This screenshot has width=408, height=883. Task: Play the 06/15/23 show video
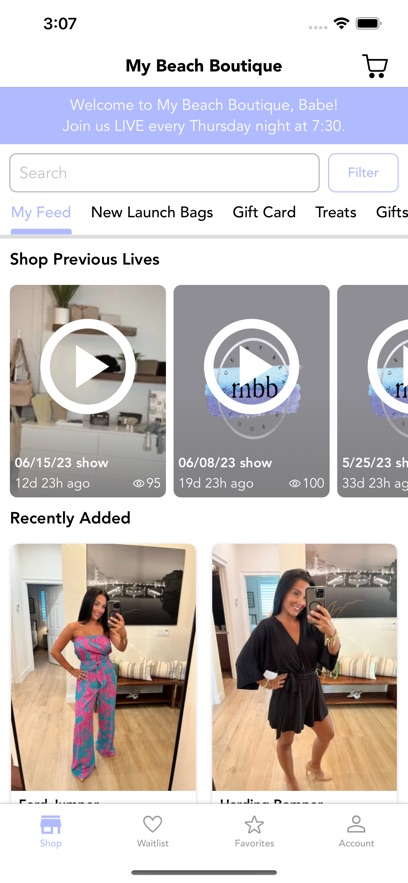click(x=88, y=367)
